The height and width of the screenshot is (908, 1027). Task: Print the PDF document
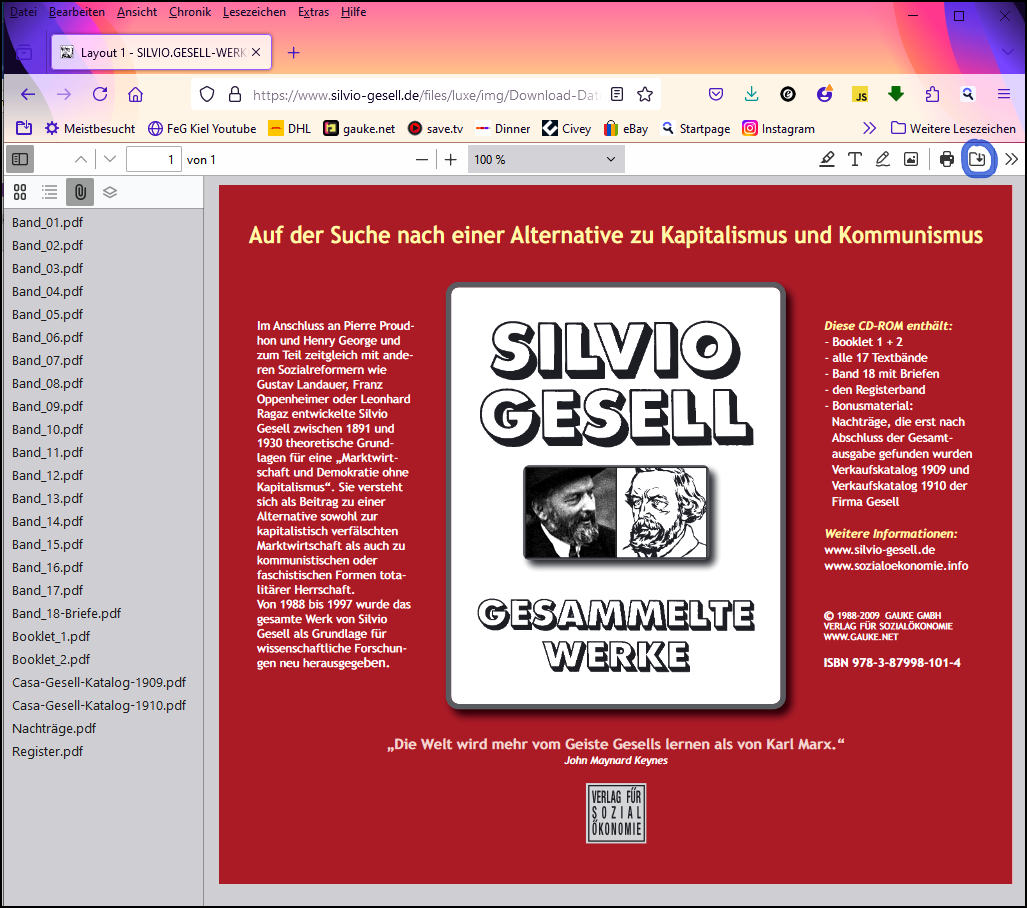pos(946,159)
